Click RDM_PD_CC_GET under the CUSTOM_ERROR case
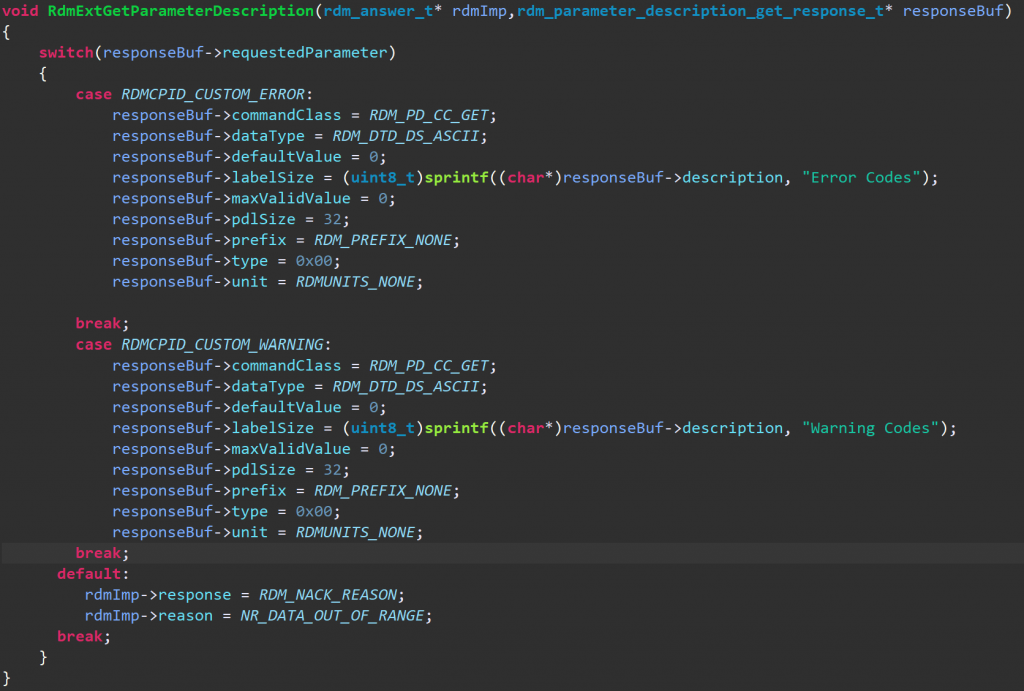 click(428, 116)
